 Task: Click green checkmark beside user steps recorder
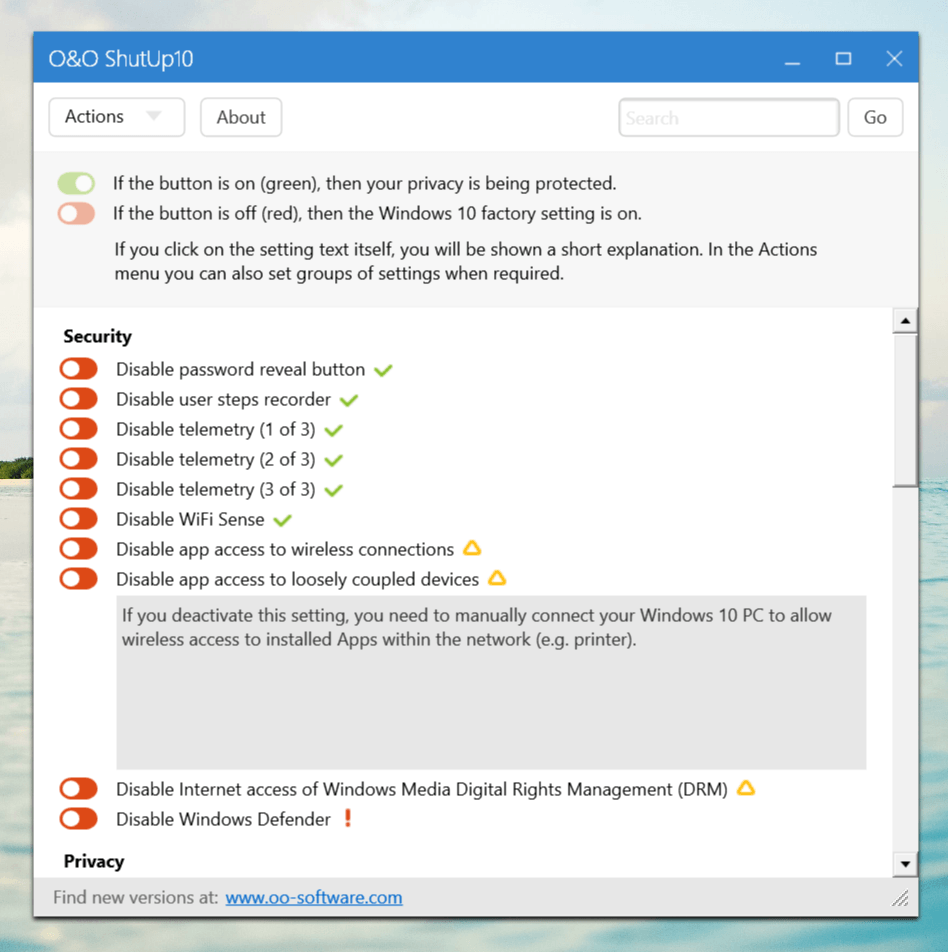[349, 400]
